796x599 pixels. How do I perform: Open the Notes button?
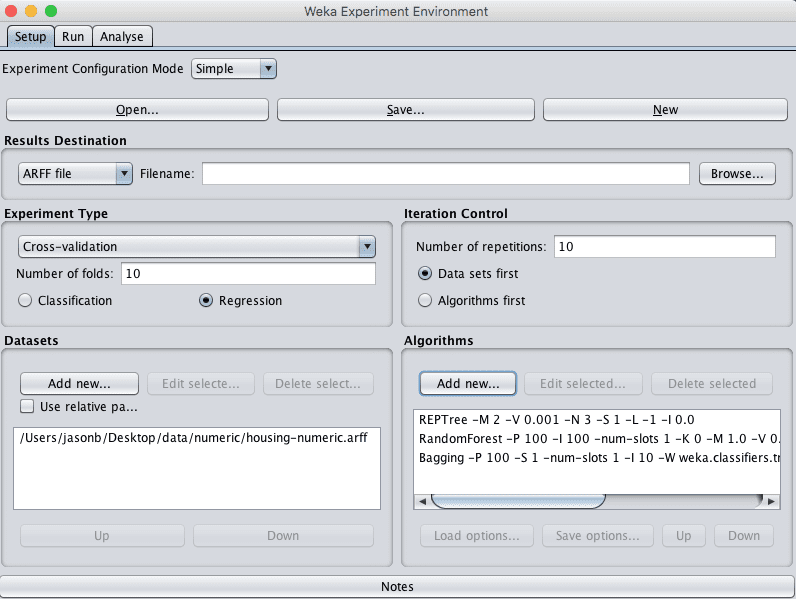[x=397, y=586]
